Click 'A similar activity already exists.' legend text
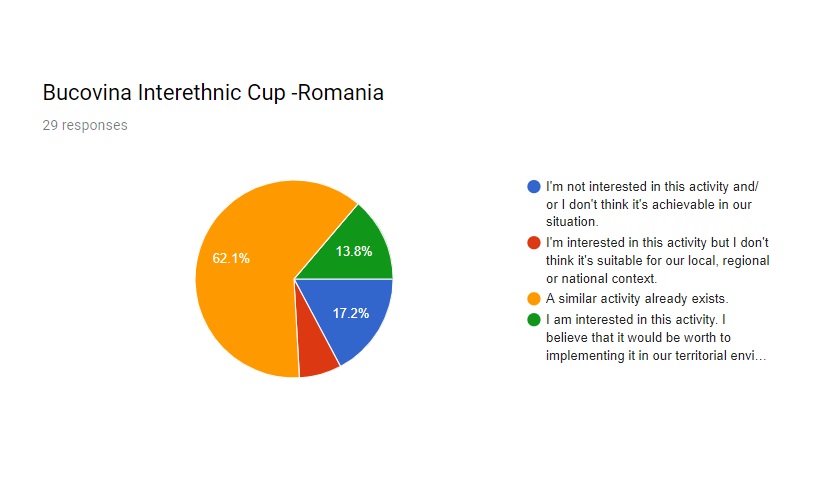This screenshot has height=495, width=834. [x=637, y=299]
